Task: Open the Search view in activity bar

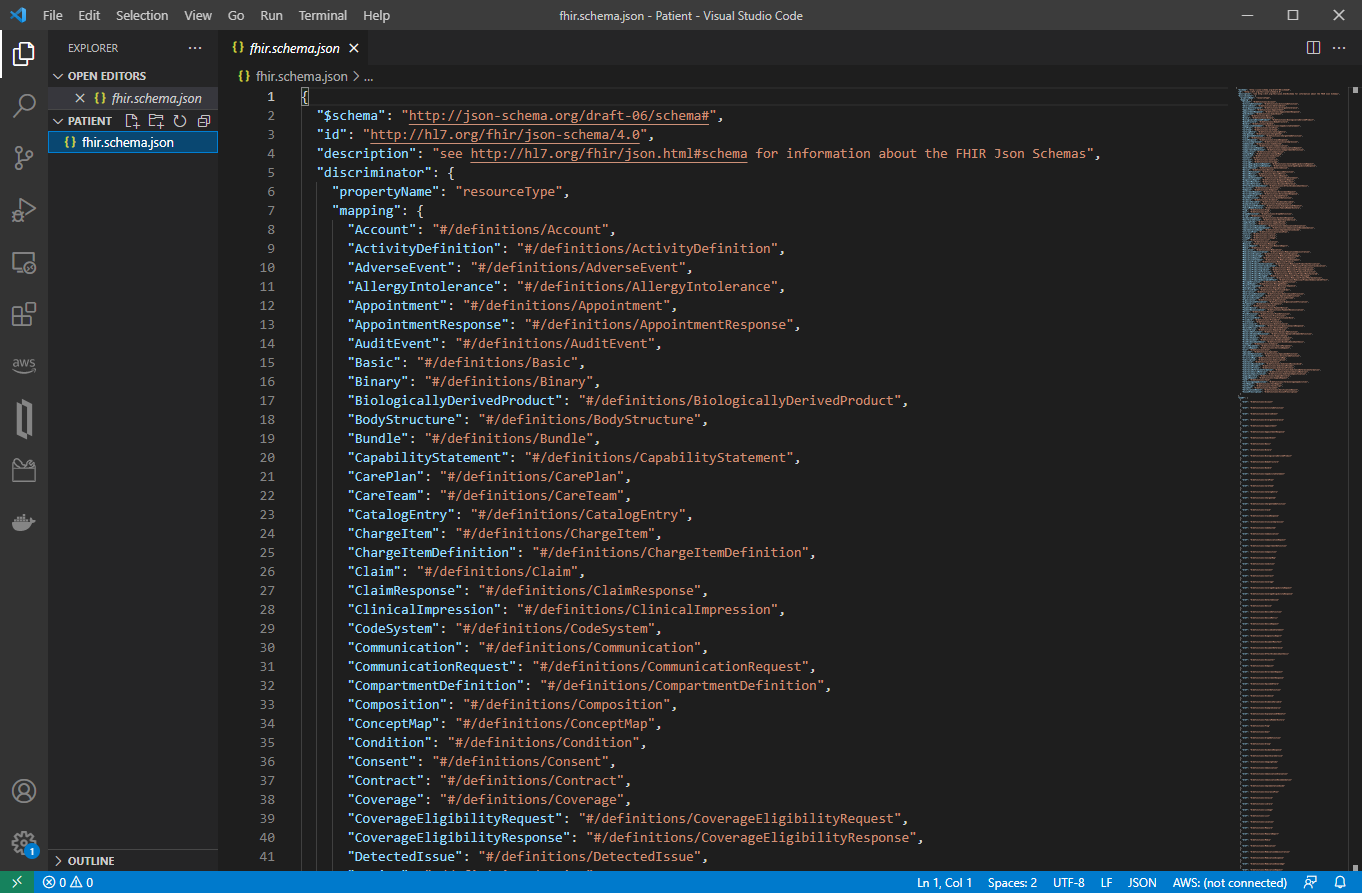Action: (24, 106)
